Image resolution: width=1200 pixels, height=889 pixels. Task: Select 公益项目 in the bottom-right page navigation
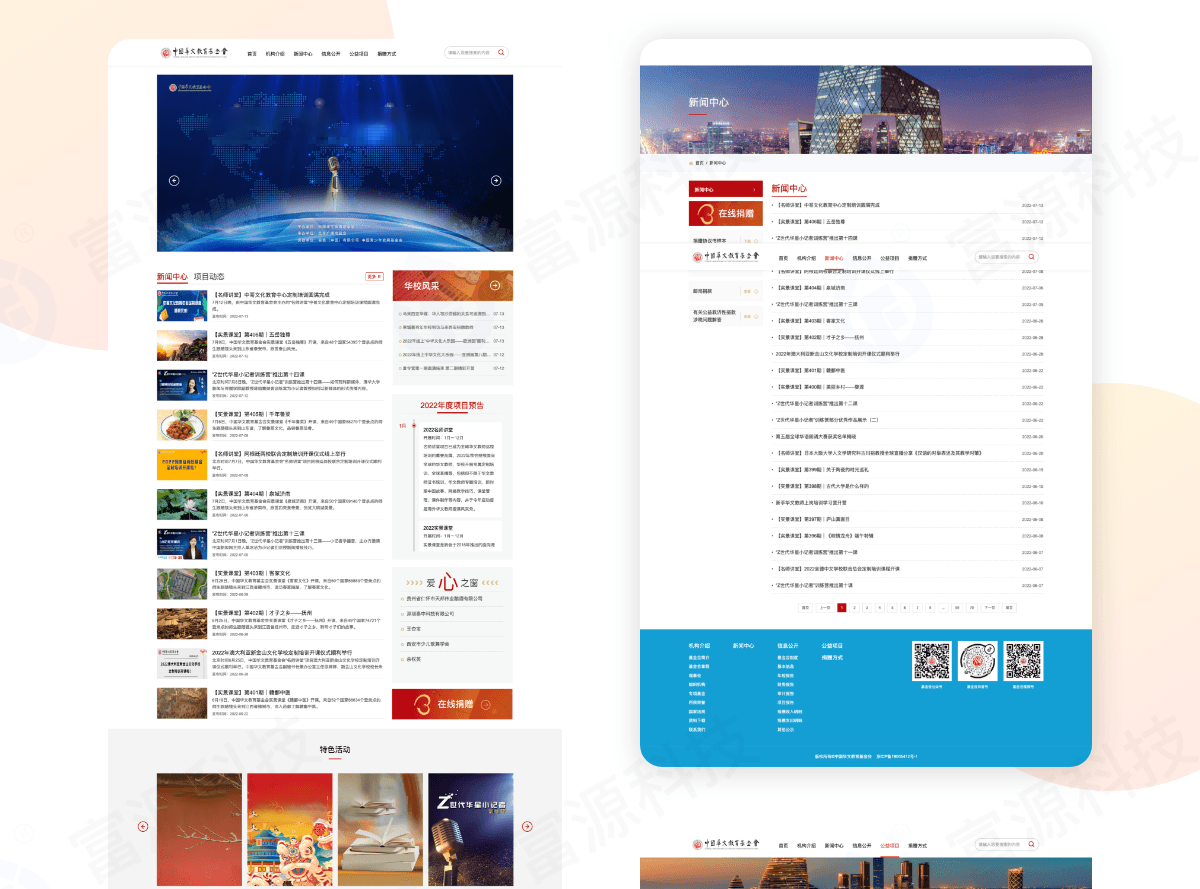[x=889, y=846]
